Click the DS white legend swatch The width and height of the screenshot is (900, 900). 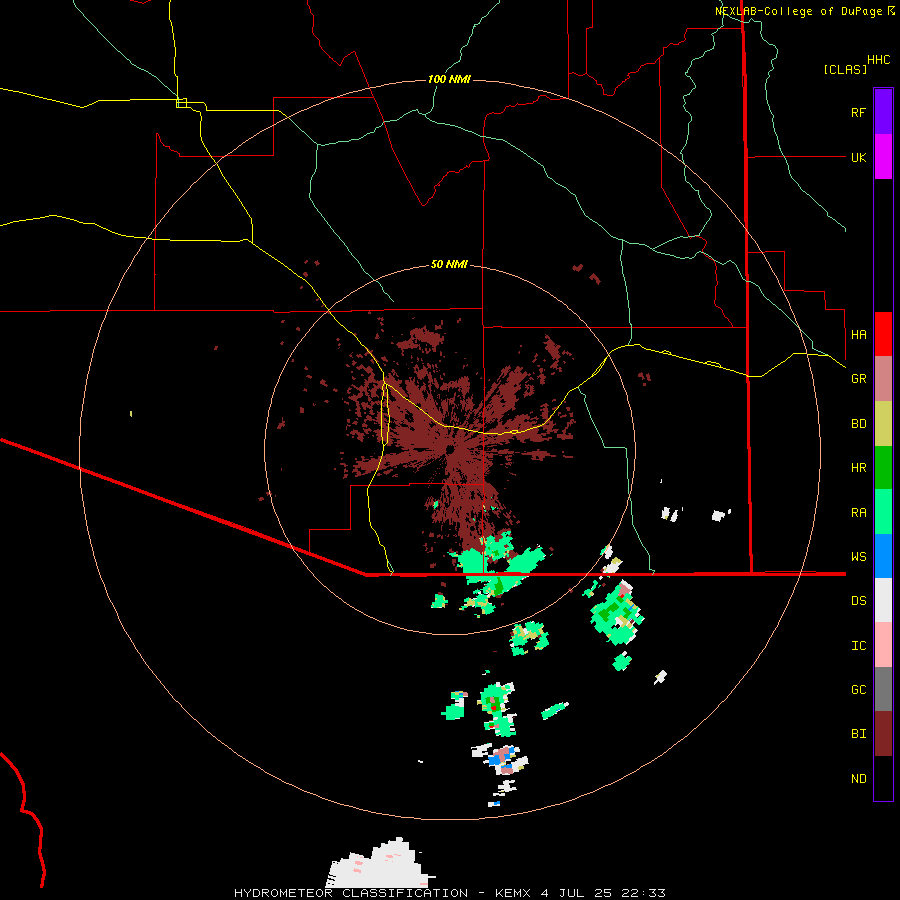(883, 600)
